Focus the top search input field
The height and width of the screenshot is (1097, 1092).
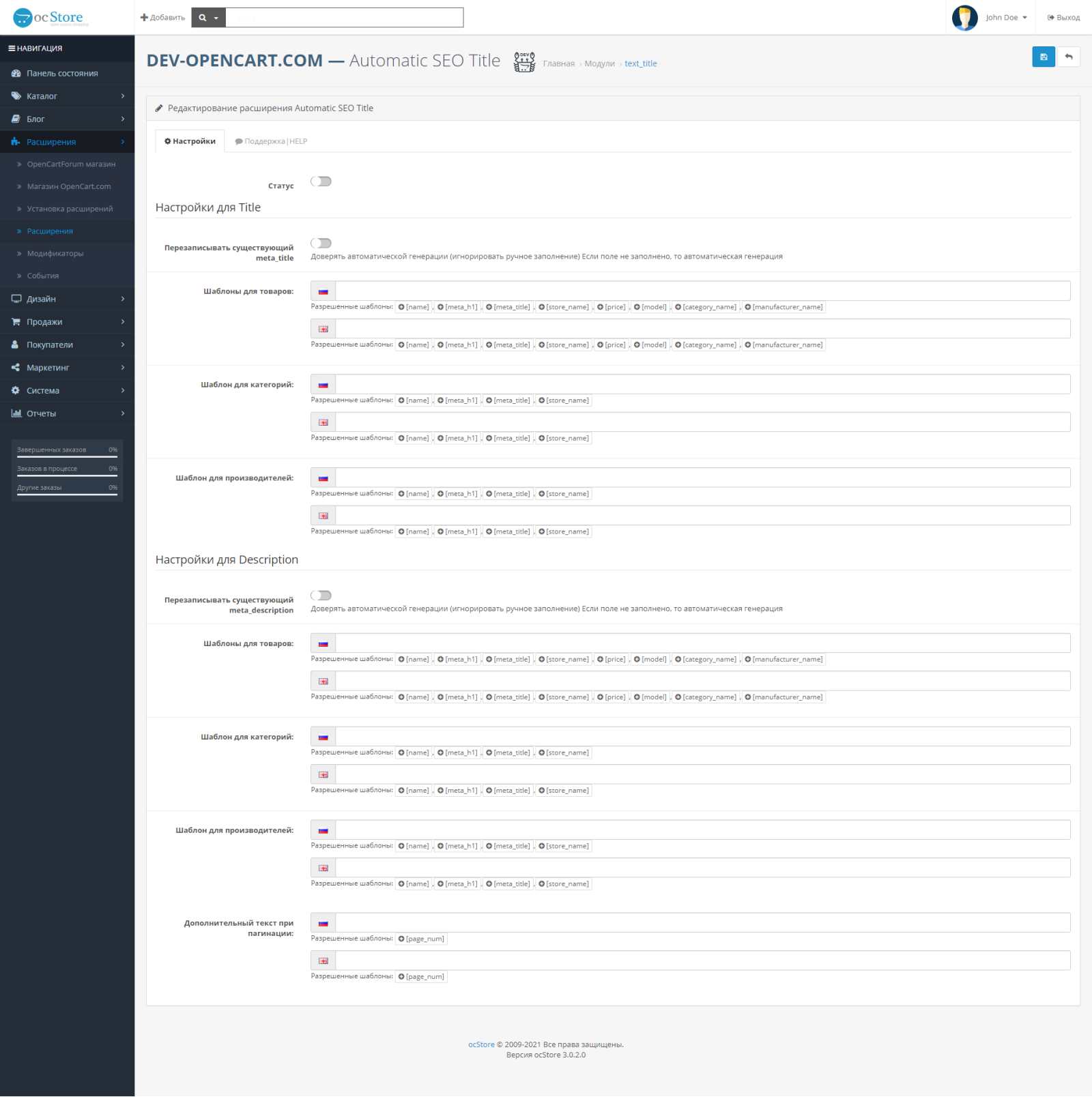344,18
